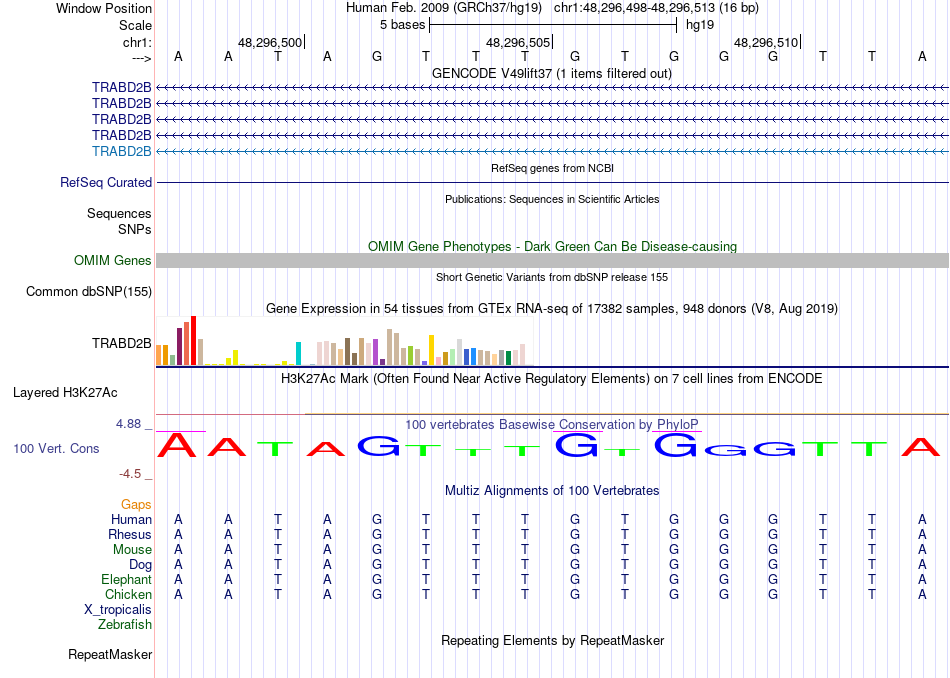This screenshot has height=678, width=950.
Task: Select the Dog alignment row label
Action: pos(140,565)
